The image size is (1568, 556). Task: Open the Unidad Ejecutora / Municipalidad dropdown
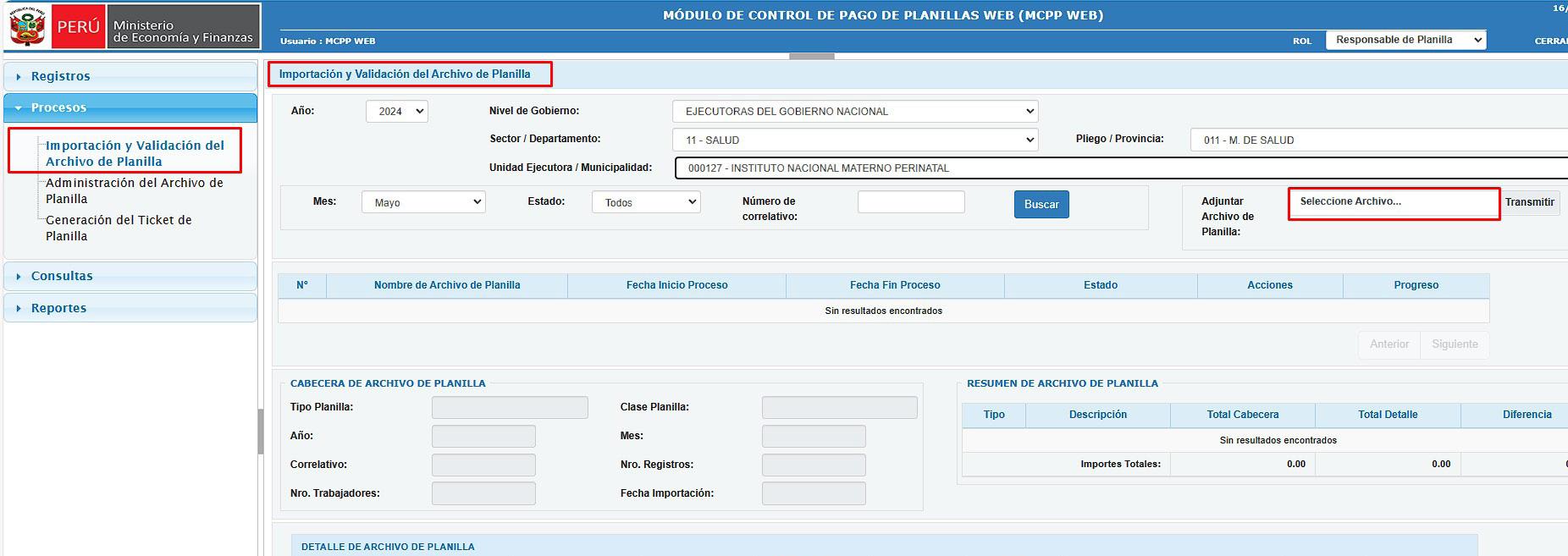coord(1121,168)
